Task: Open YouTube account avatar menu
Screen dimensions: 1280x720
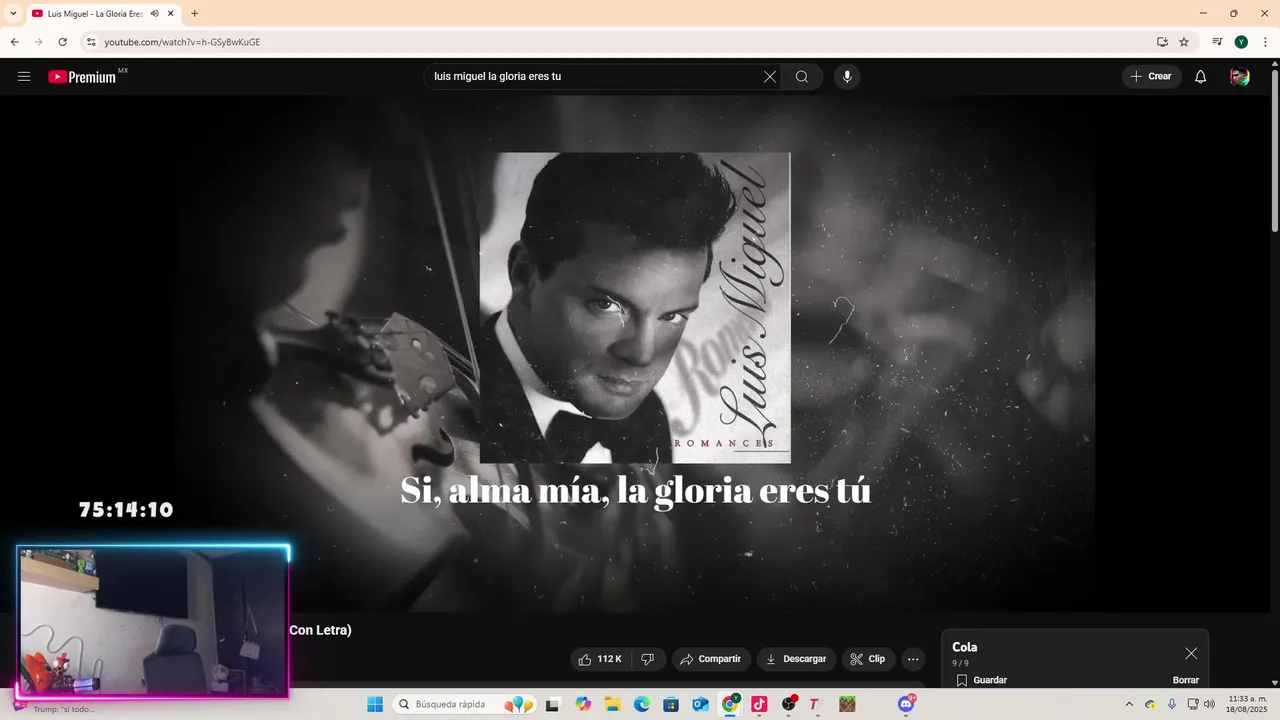Action: pos(1240,77)
